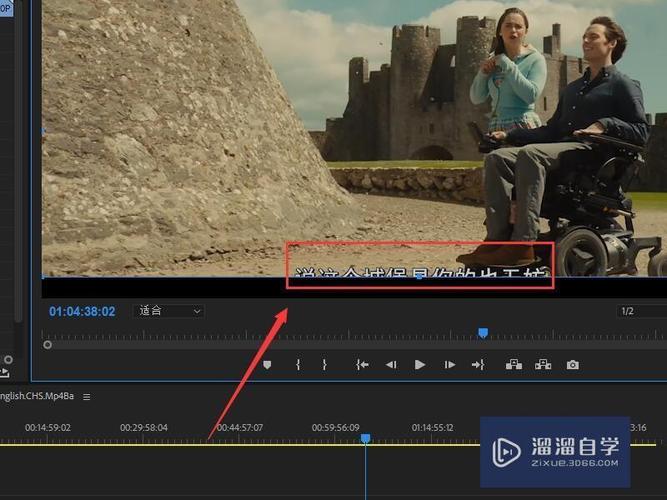Screen dimensions: 667x500
Task: Play the sequence in Program Monitor
Action: [x=420, y=365]
